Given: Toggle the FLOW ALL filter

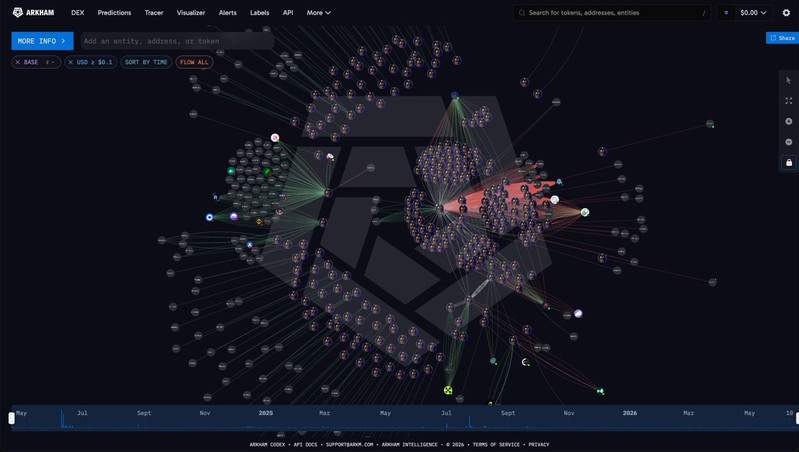Looking at the screenshot, I should tap(194, 62).
